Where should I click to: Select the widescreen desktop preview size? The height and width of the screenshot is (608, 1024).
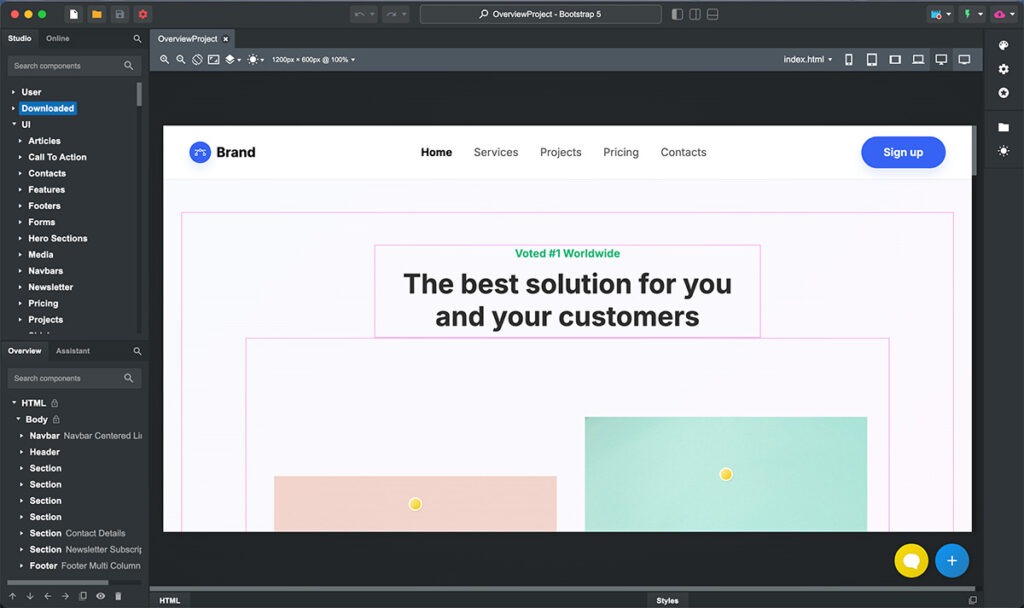point(964,59)
